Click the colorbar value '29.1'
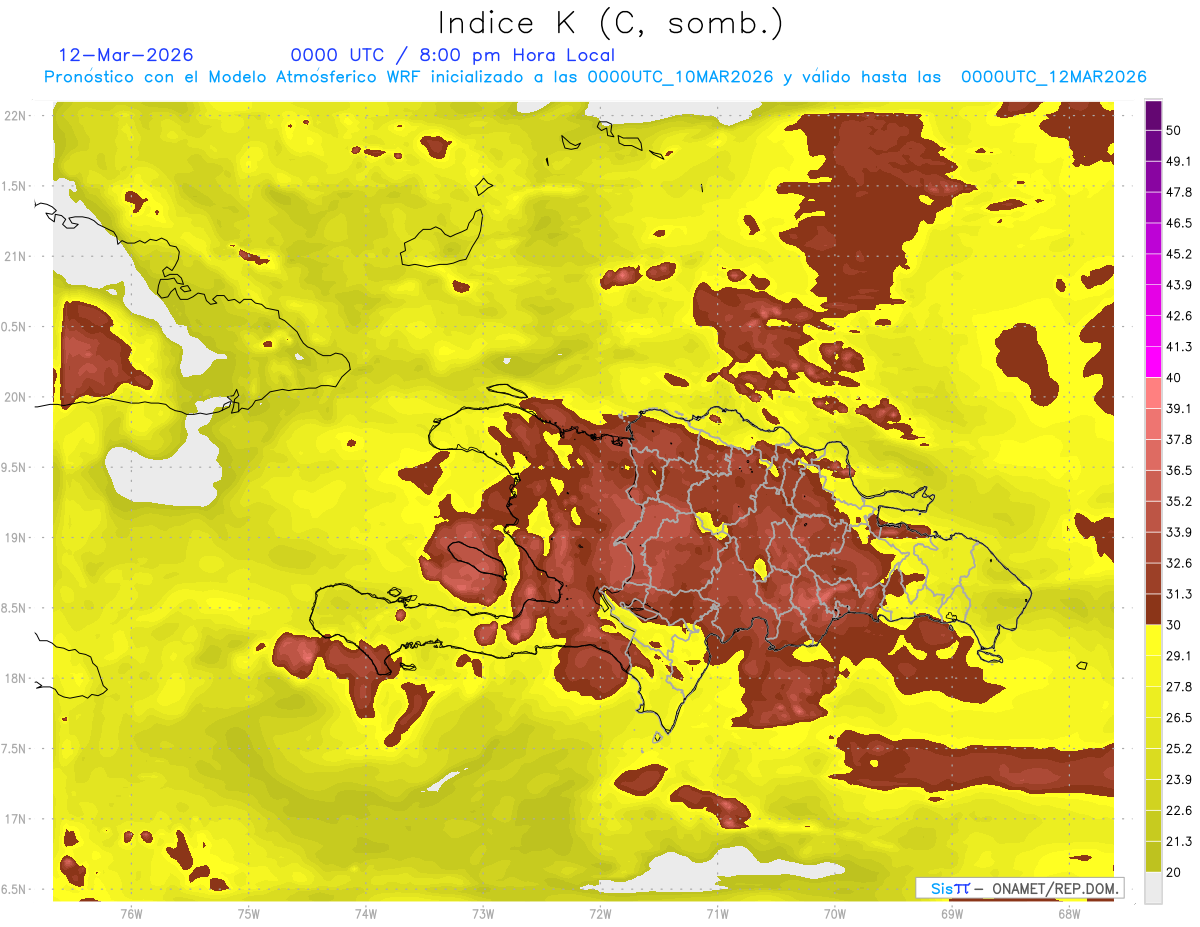The image size is (1200, 927). pos(1179,656)
